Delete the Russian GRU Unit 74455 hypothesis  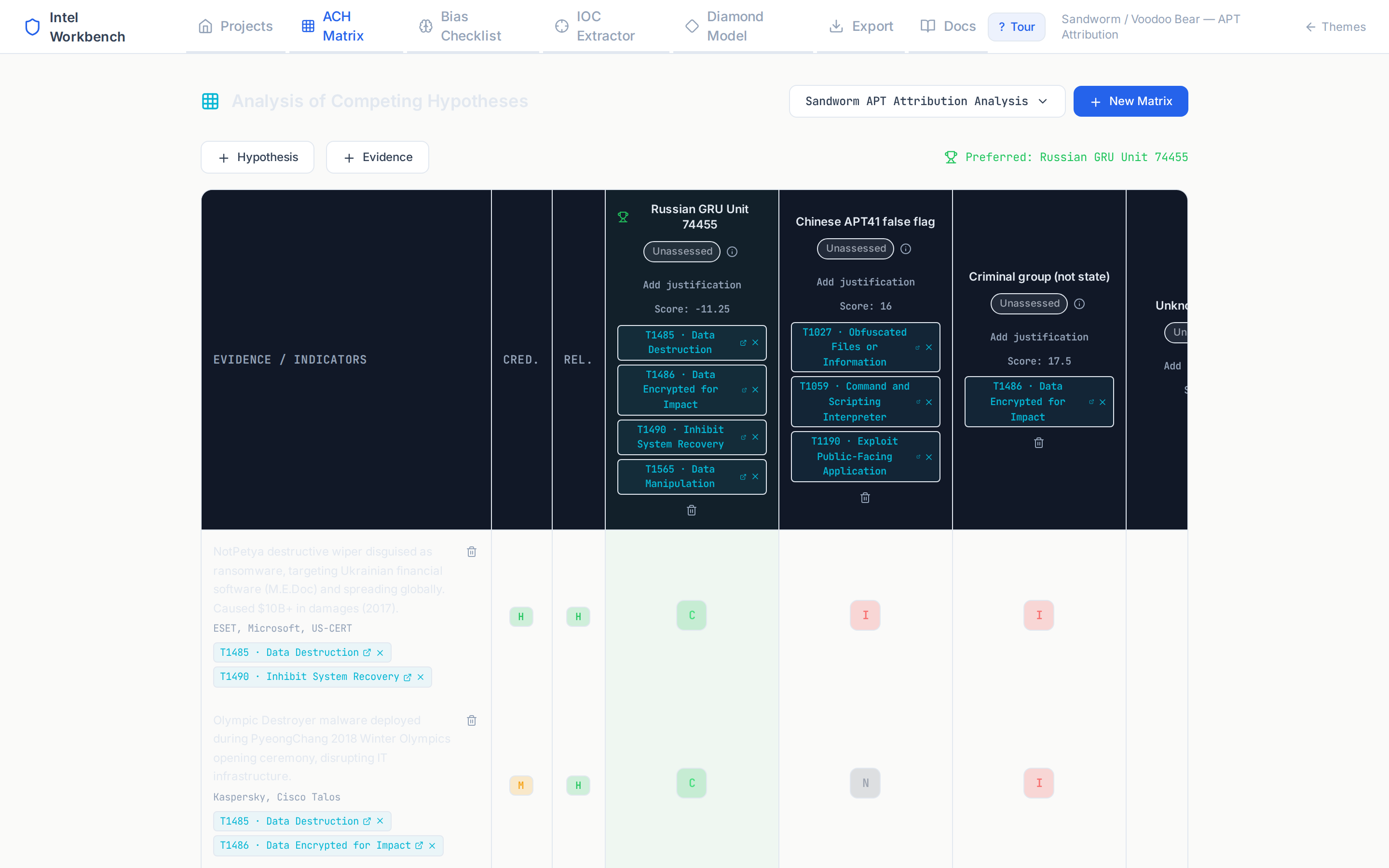(x=692, y=510)
